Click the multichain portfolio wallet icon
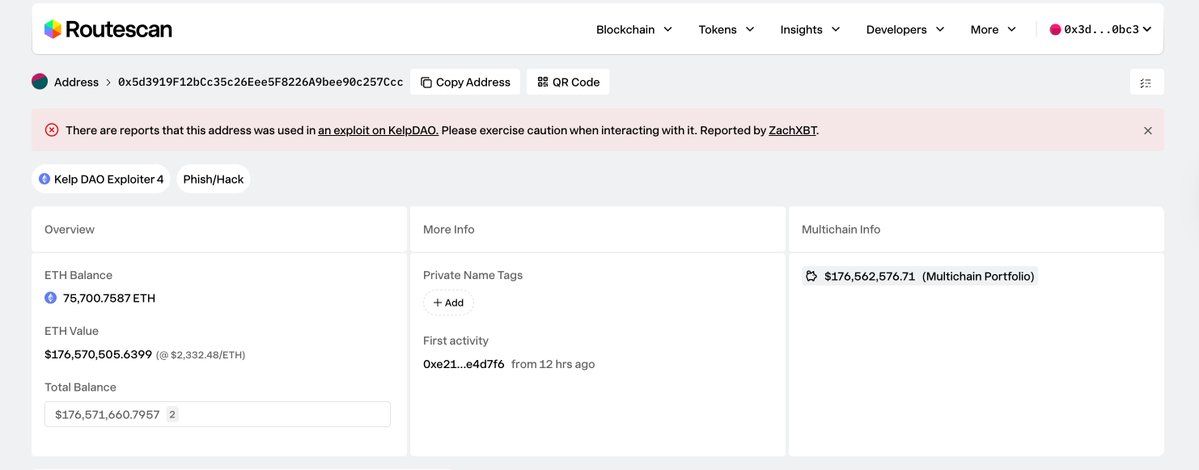Viewport: 1199px width, 470px height. [812, 276]
